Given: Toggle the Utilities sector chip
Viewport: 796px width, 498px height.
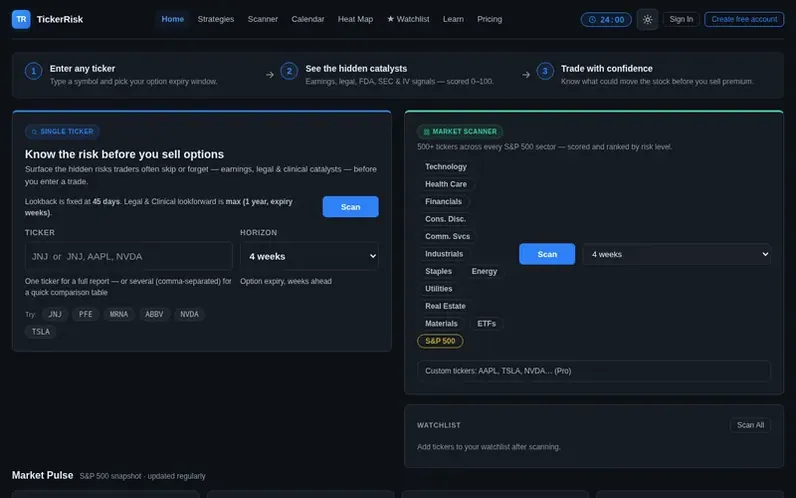Looking at the screenshot, I should point(439,288).
